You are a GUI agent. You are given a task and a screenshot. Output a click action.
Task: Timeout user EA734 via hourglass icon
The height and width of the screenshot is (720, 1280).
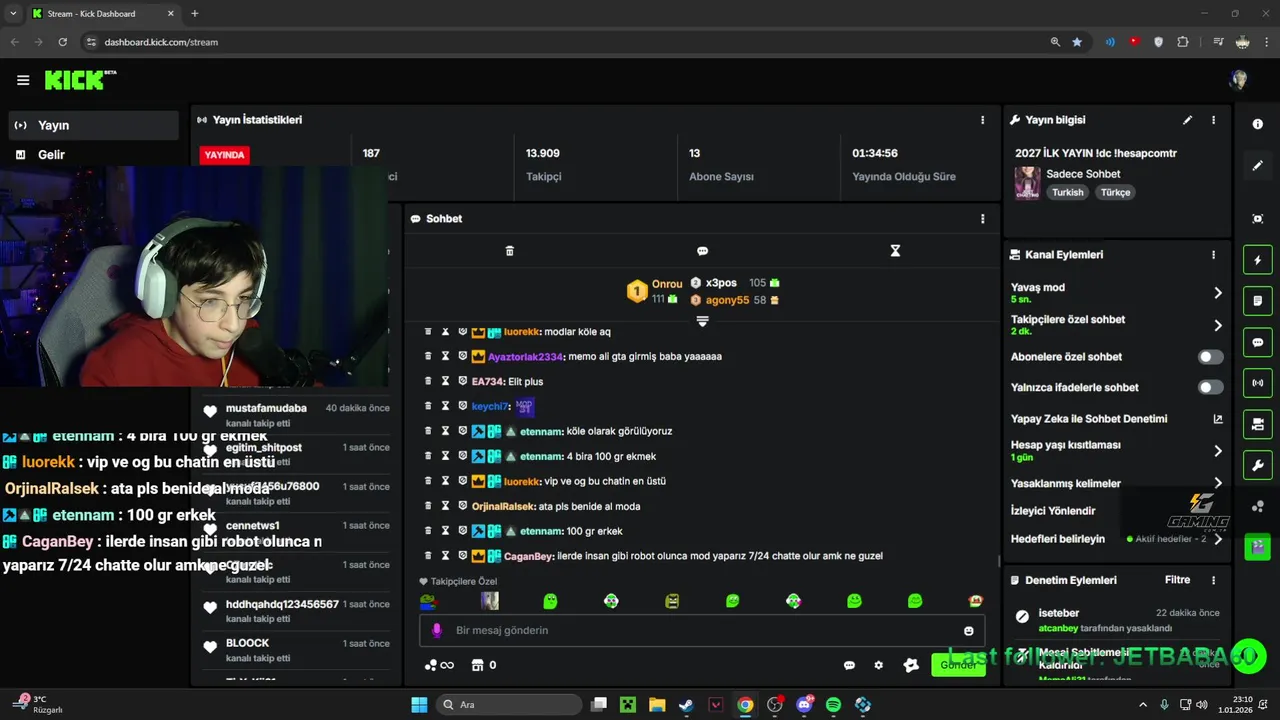click(445, 381)
